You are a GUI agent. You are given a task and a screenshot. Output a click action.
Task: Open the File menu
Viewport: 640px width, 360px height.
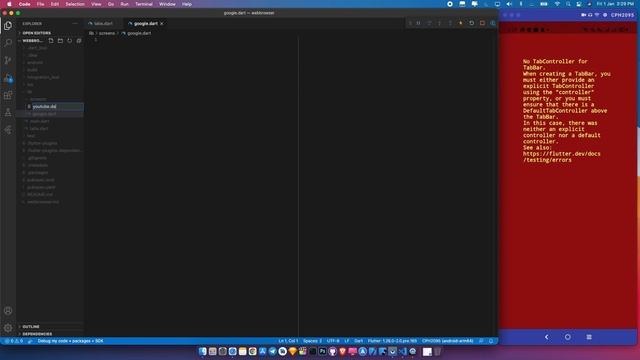tap(40, 4)
